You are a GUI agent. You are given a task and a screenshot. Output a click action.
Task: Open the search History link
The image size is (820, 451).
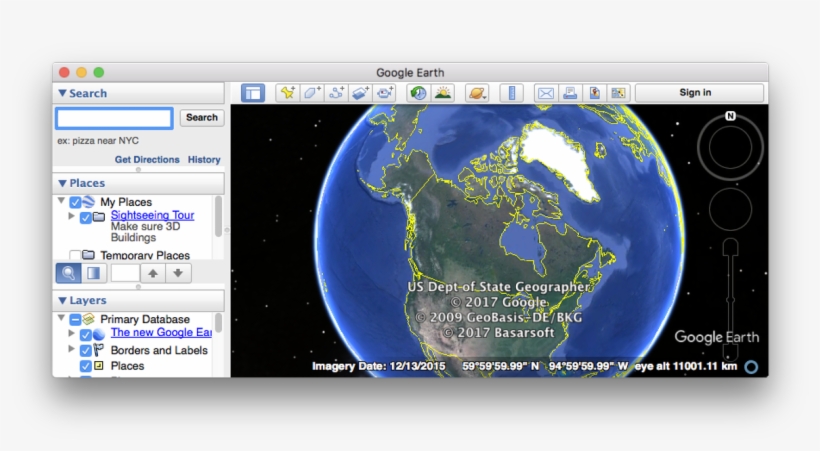(x=204, y=160)
